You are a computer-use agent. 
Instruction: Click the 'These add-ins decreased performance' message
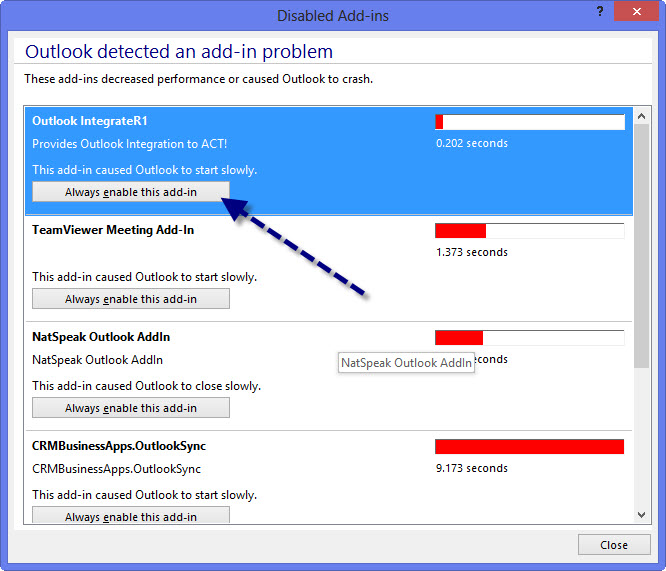198,79
